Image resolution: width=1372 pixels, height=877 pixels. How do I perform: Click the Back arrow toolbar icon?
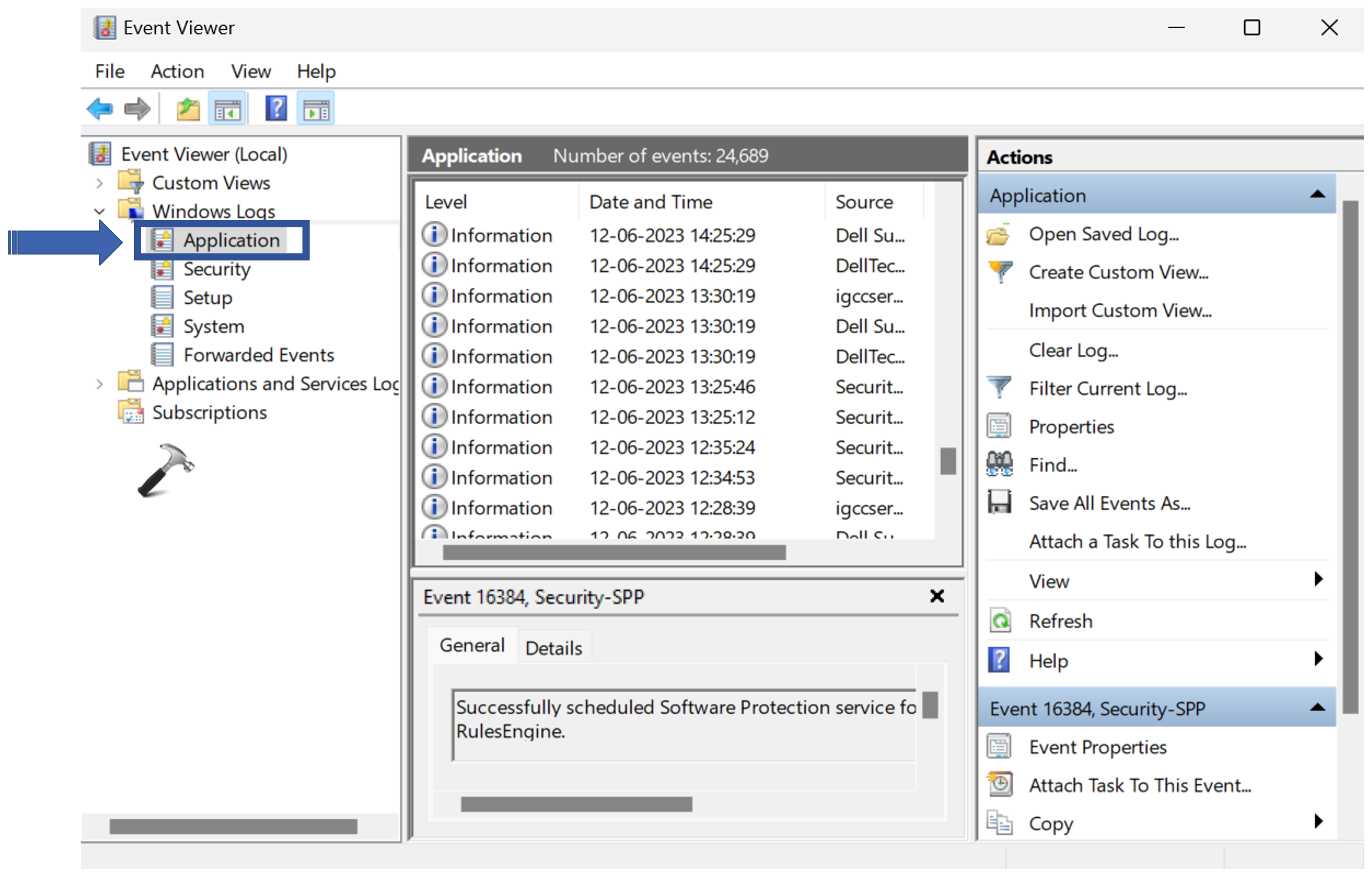coord(100,108)
